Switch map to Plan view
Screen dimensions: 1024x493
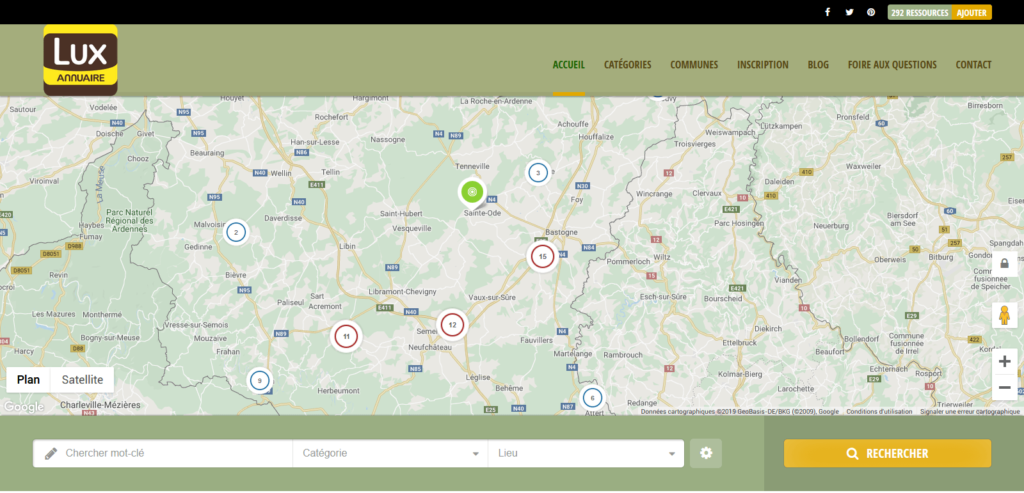click(x=28, y=380)
